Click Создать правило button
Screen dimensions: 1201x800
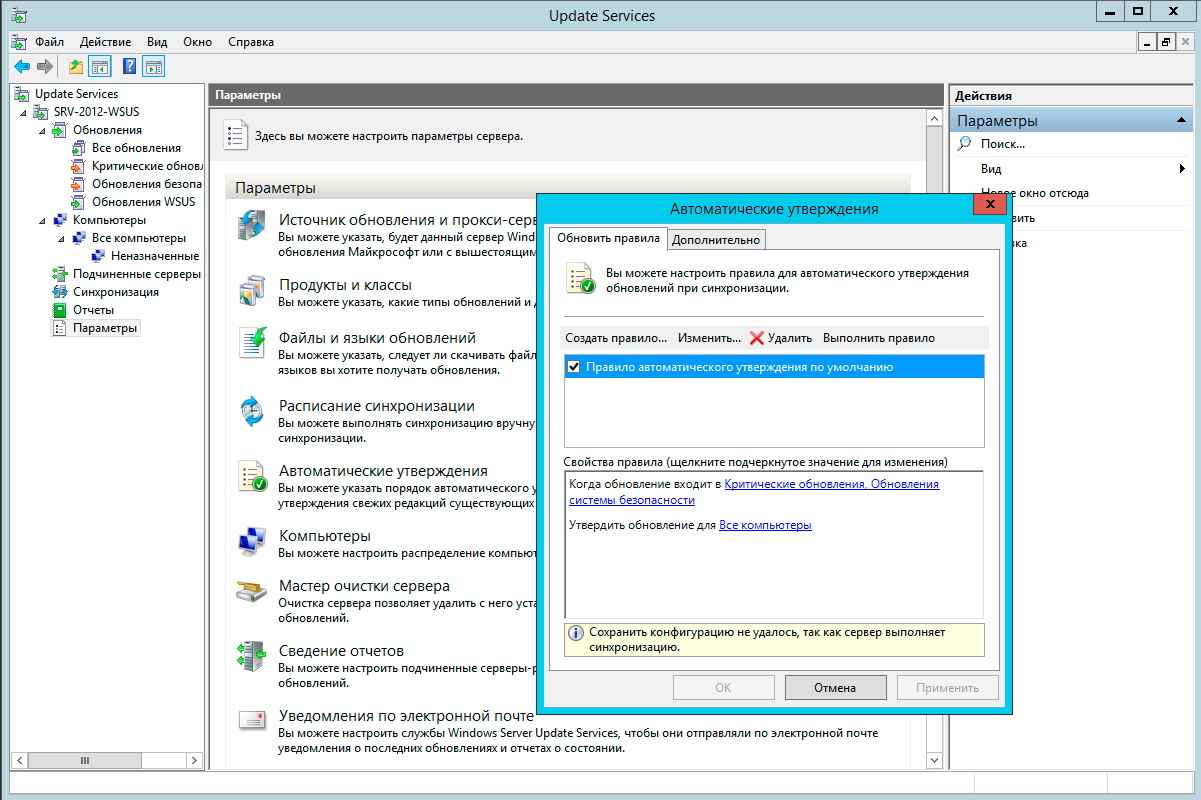click(x=615, y=338)
